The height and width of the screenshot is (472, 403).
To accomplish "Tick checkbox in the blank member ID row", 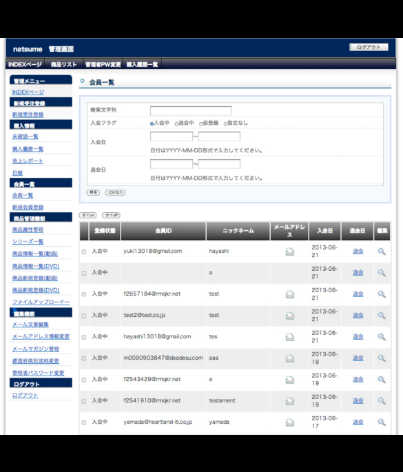I will click(84, 273).
